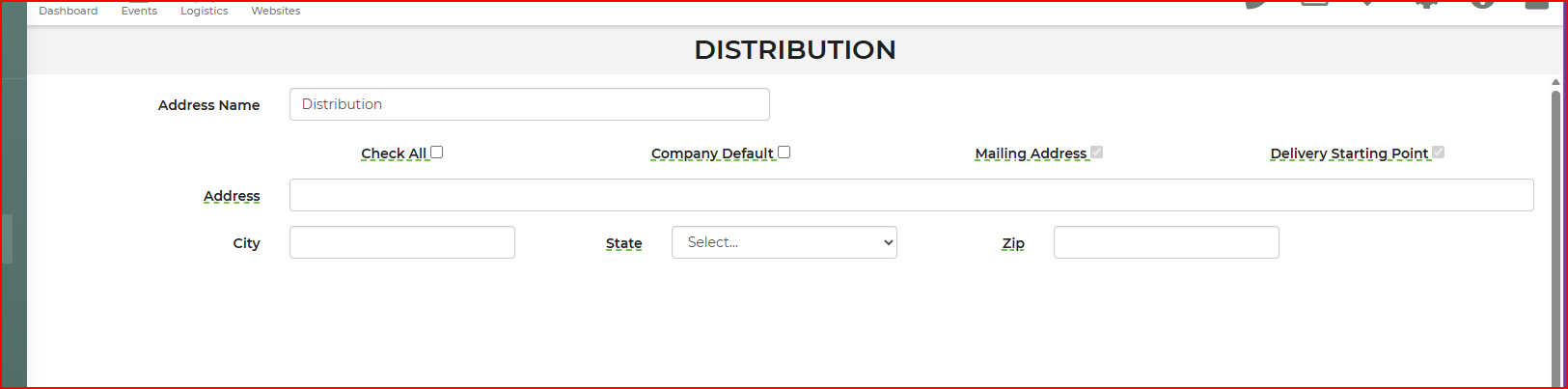Click the underlined Zip label
Viewport: 1568px width, 389px height.
1013,243
